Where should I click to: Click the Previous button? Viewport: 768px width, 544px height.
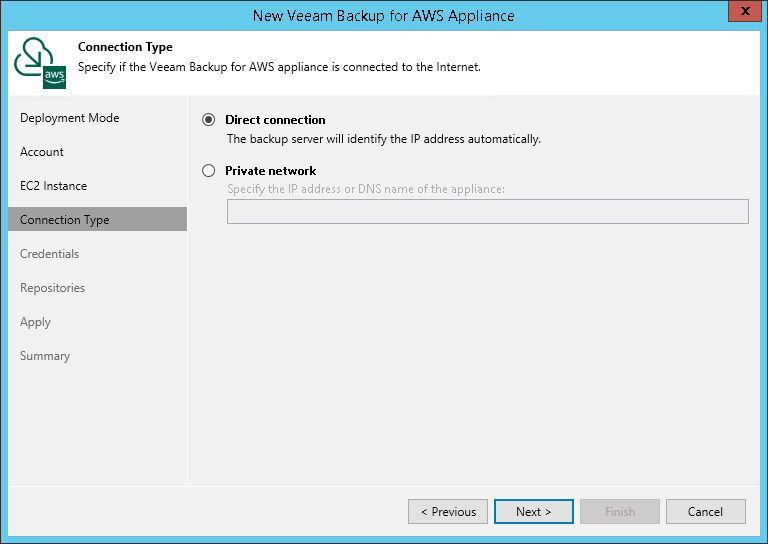point(448,512)
